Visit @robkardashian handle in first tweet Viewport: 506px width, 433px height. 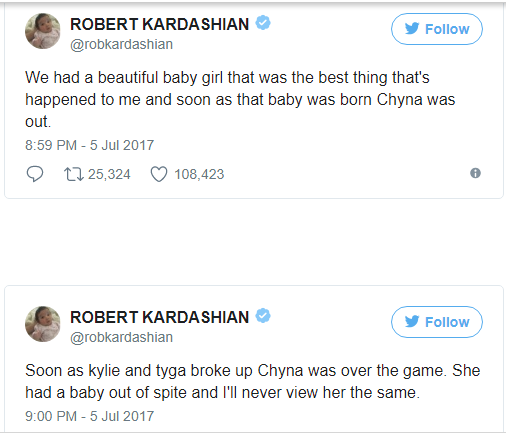121,44
